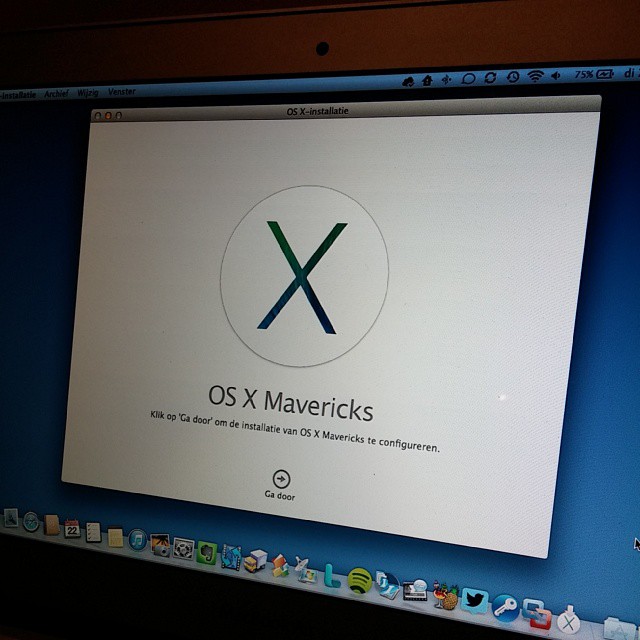Open Safari from the Dock
Image resolution: width=640 pixels, height=640 pixels.
[x=31, y=521]
